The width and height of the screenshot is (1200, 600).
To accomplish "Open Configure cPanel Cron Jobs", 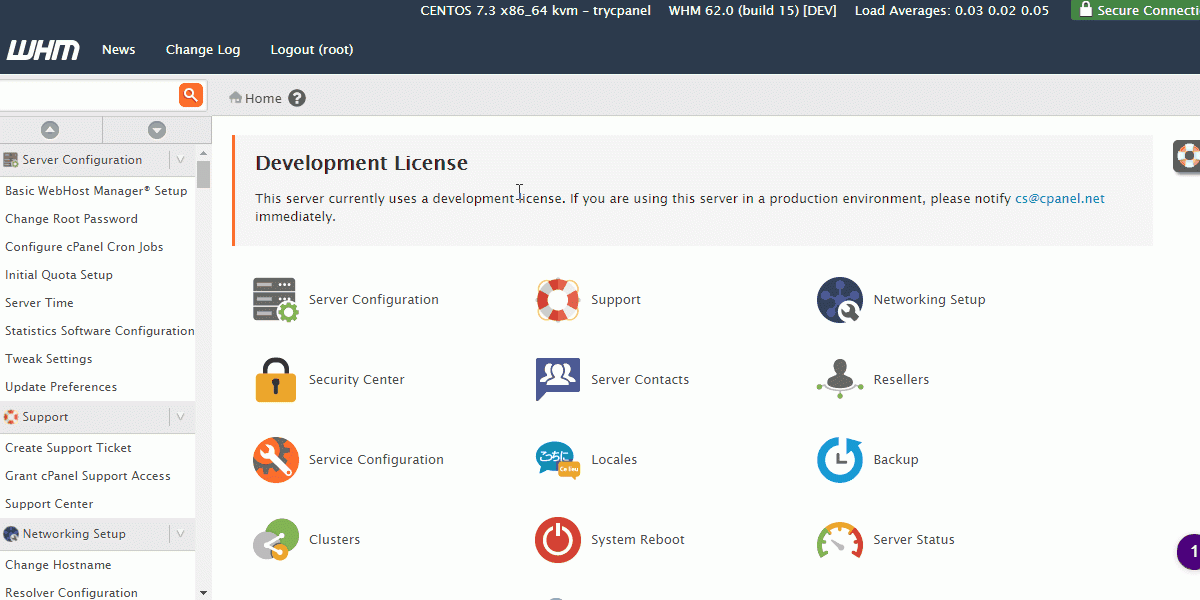I will coord(84,247).
